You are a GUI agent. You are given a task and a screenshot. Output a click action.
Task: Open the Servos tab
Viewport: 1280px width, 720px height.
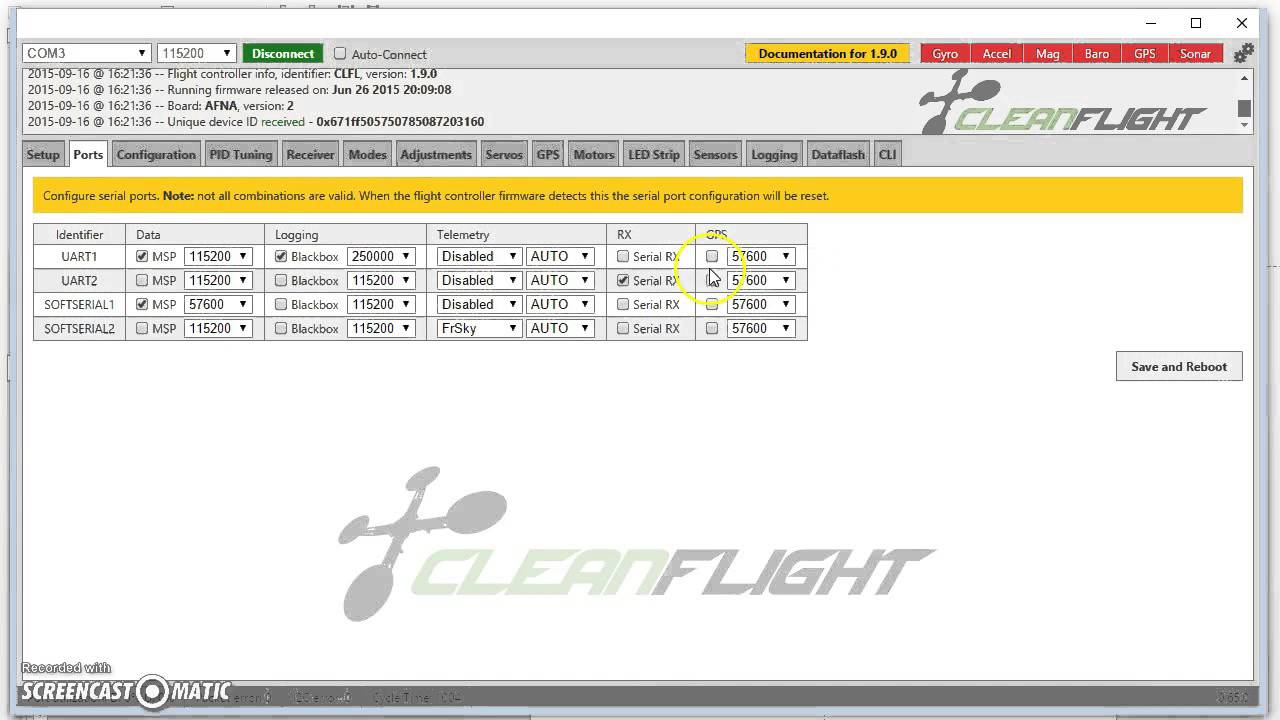504,155
